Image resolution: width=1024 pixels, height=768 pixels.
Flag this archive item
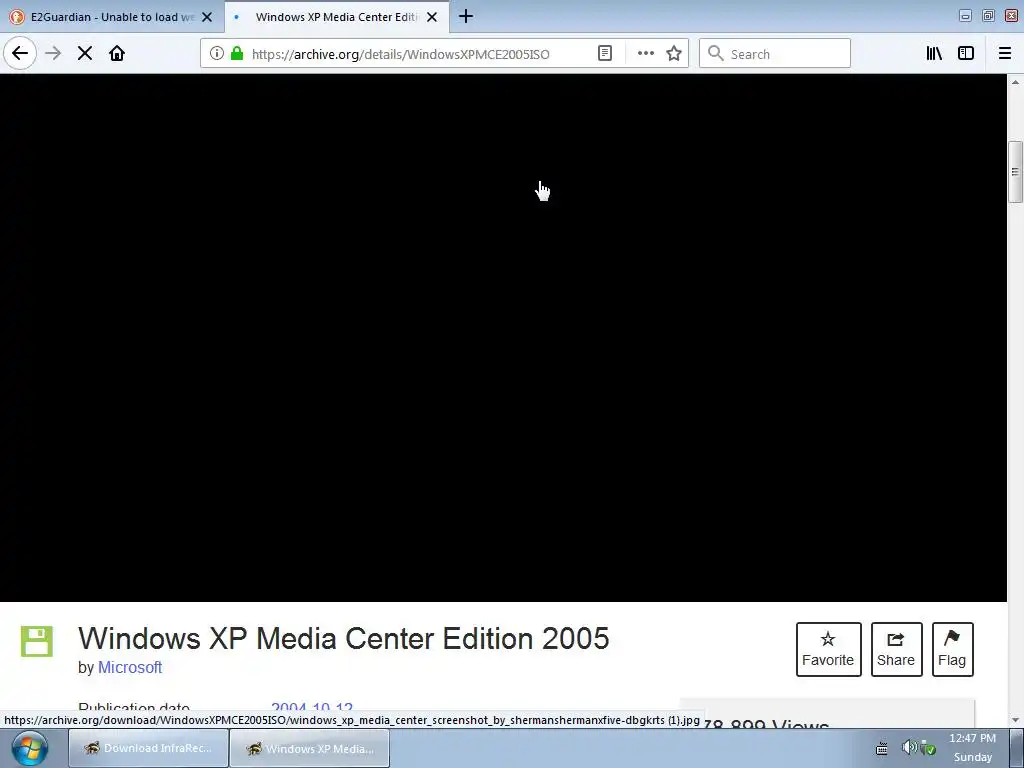tap(952, 649)
